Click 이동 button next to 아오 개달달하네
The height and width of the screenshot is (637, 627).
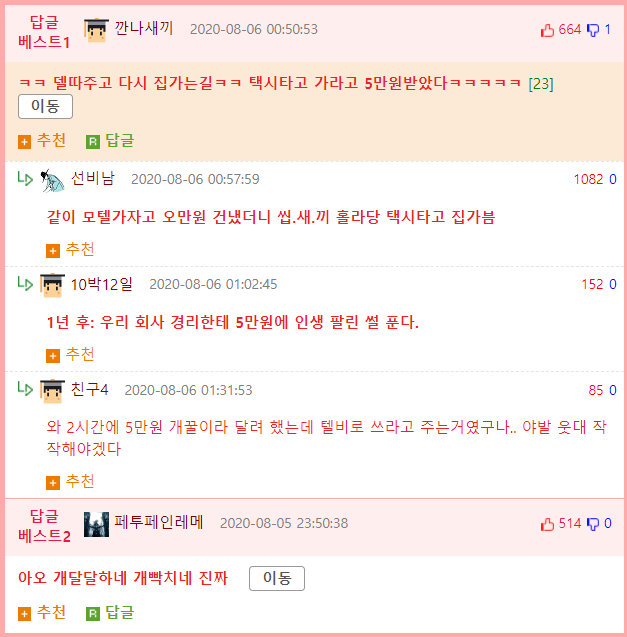[x=277, y=578]
